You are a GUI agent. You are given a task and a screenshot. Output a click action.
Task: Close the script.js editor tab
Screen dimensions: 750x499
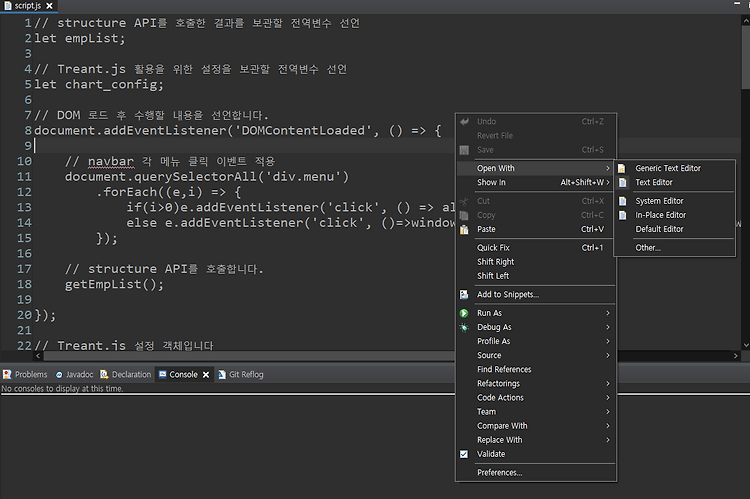(x=49, y=6)
